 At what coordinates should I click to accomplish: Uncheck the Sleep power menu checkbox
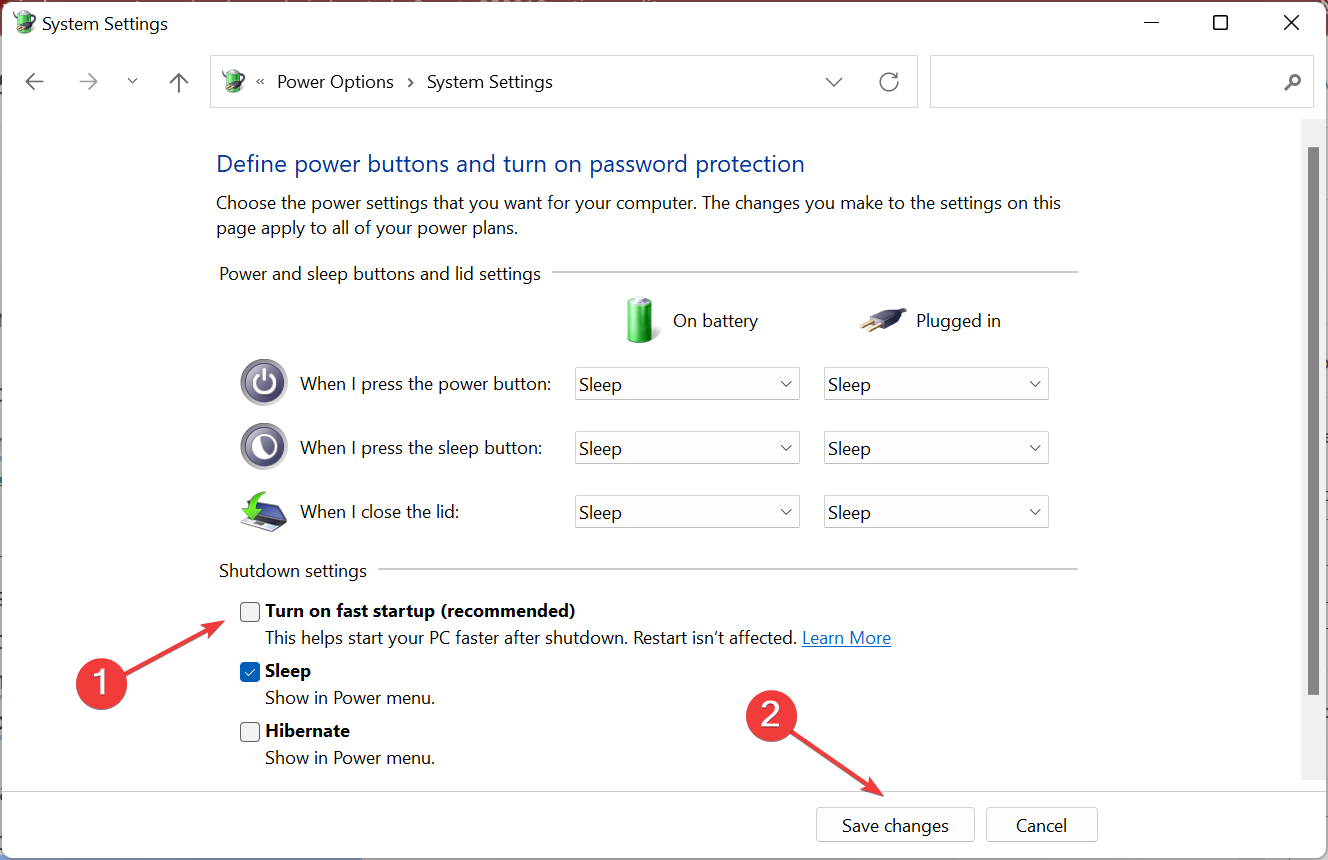(250, 671)
